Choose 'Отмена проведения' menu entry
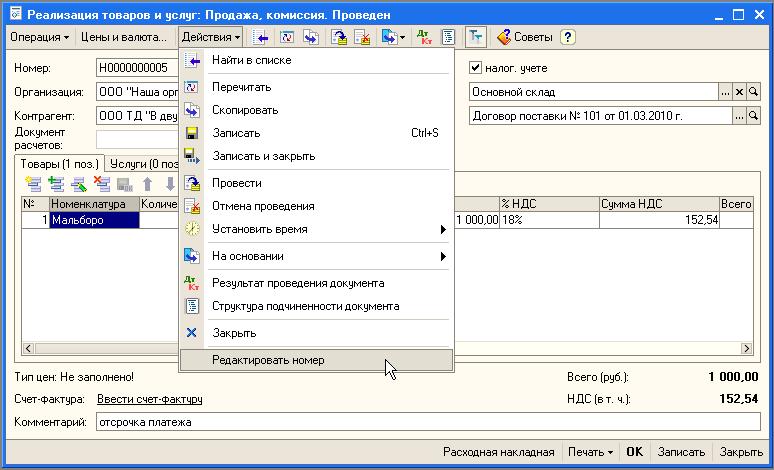This screenshot has height=470, width=774. point(316,206)
